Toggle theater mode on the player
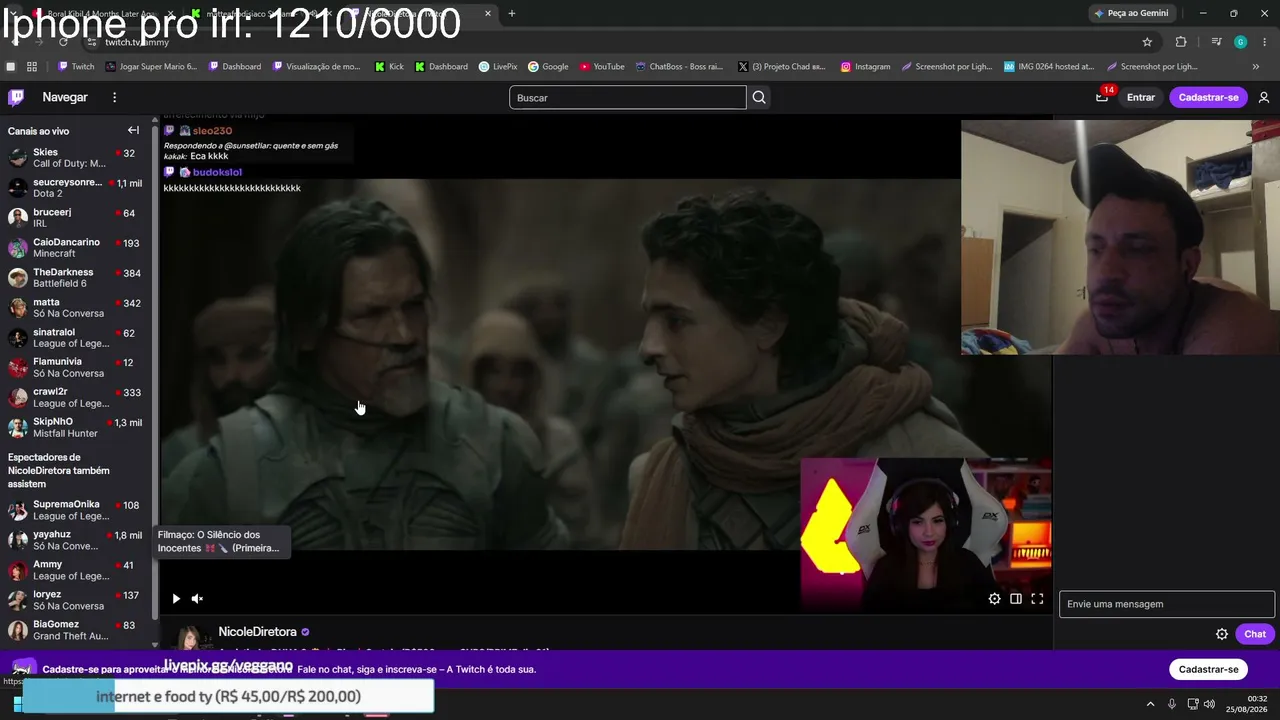The image size is (1280, 720). (x=1015, y=599)
